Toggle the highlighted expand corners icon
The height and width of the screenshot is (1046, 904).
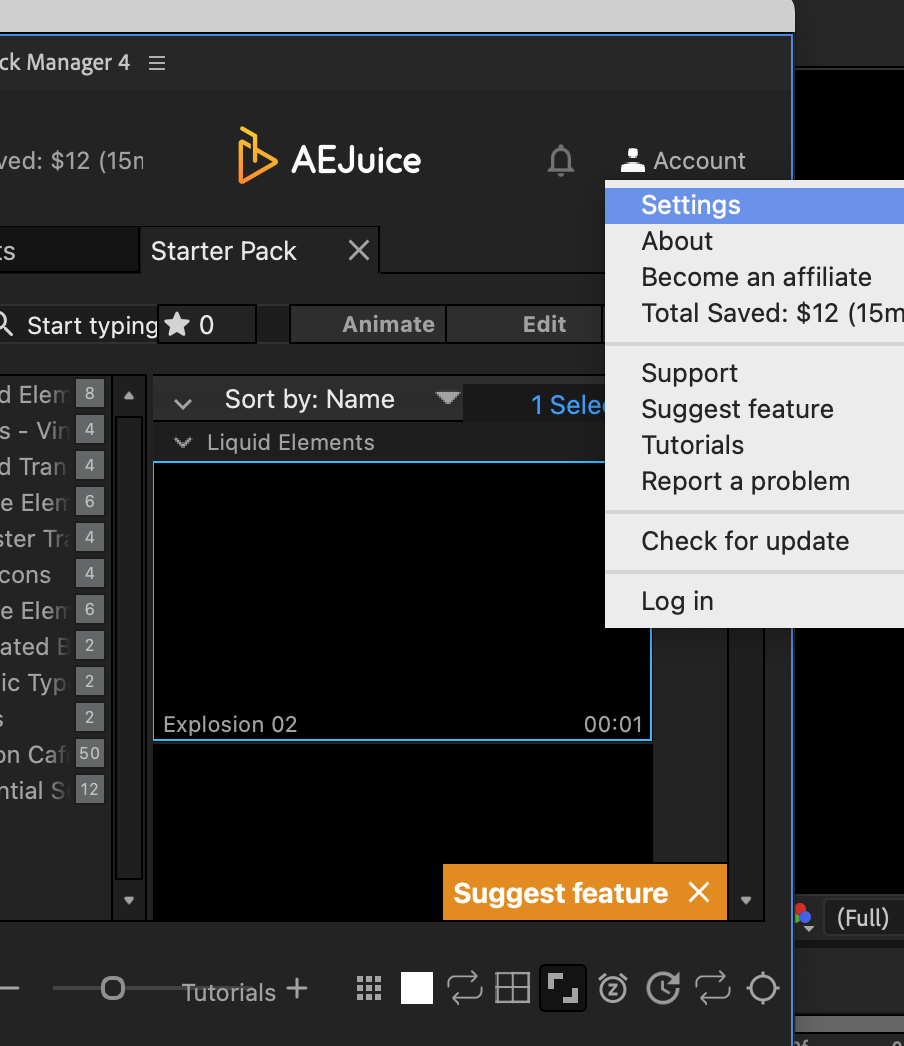click(562, 988)
